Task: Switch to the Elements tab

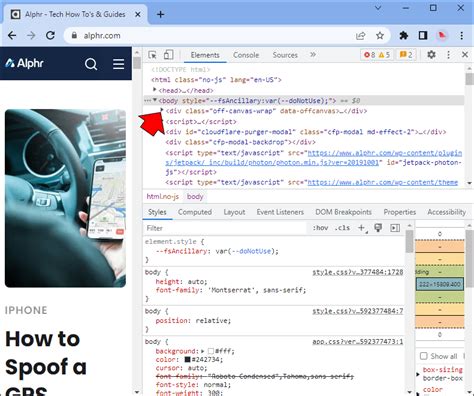Action: click(205, 55)
